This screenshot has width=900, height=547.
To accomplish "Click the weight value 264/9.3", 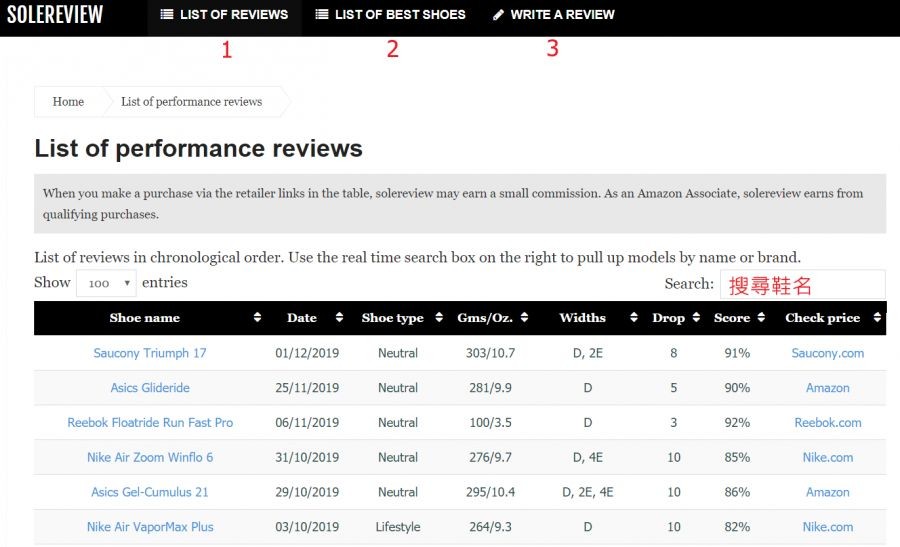I will (x=490, y=527).
